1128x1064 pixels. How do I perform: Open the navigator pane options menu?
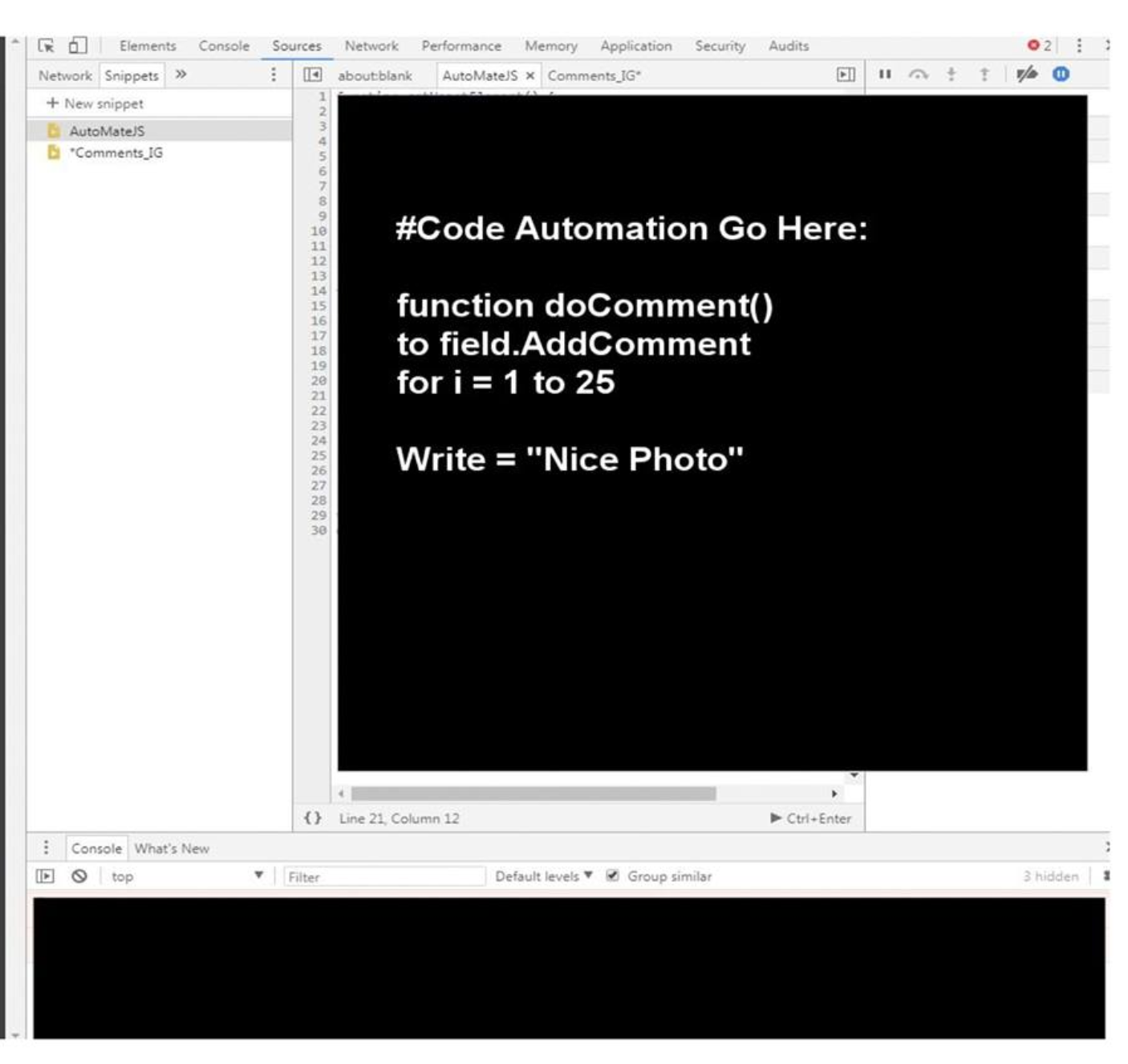tap(274, 75)
